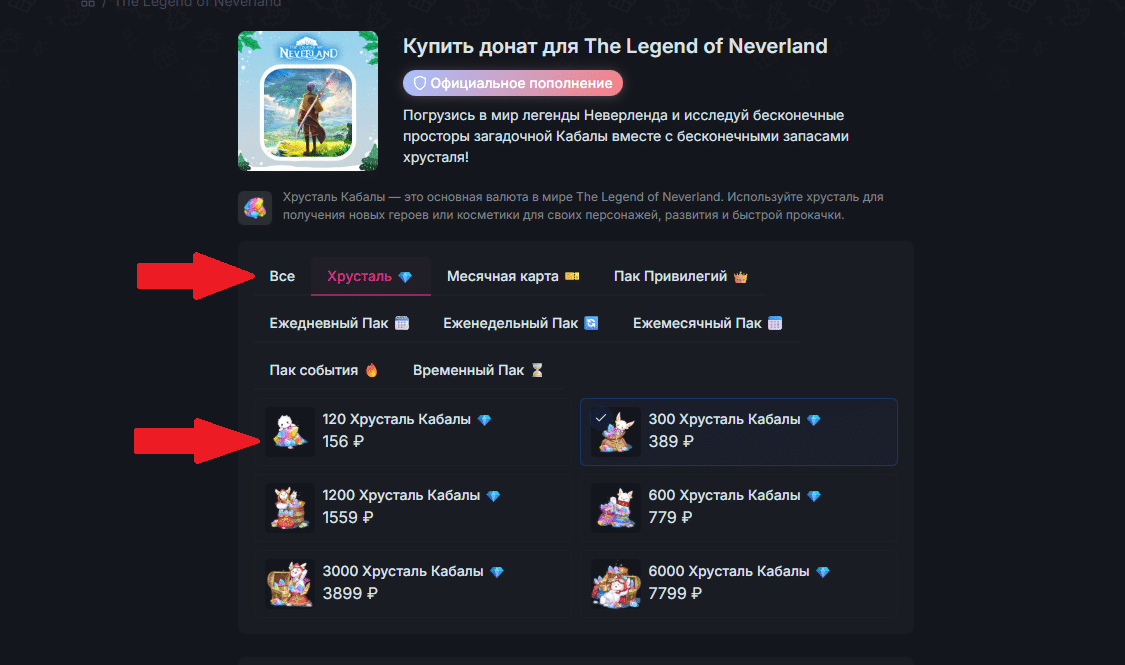Select the Месячная карта tab

513,276
